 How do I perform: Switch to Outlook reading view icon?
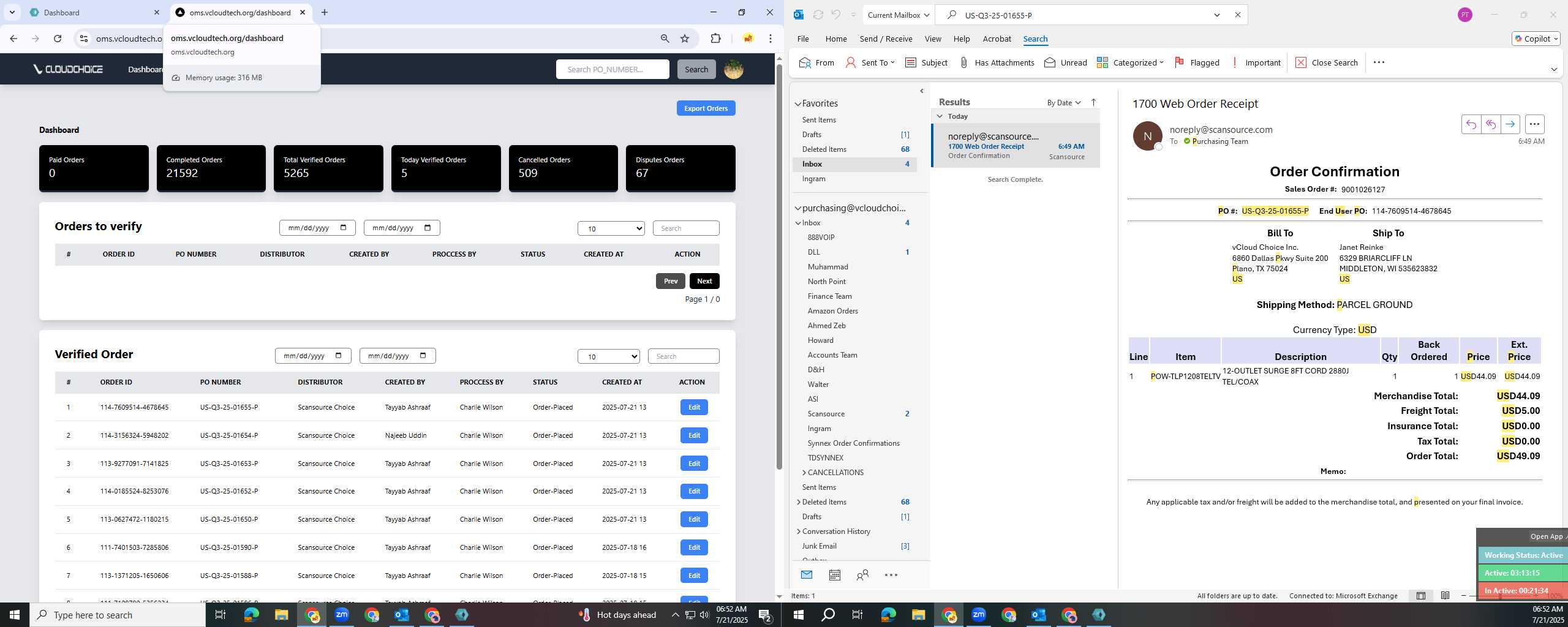pyautogui.click(x=1445, y=596)
